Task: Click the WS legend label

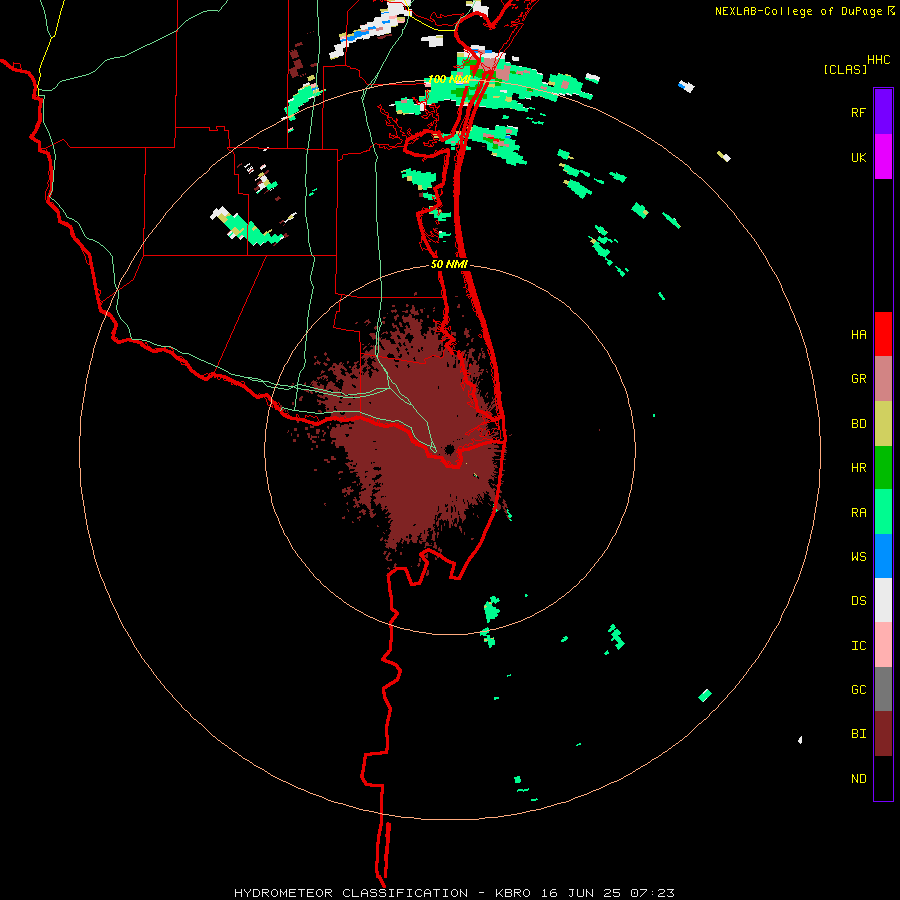Action: click(858, 556)
